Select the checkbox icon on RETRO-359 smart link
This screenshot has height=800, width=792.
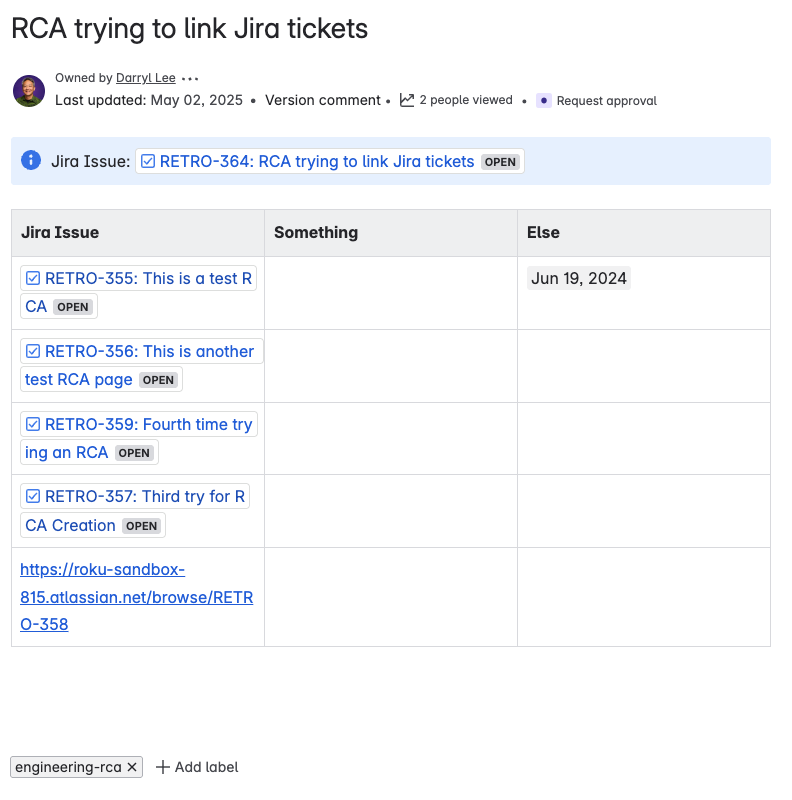coord(32,423)
